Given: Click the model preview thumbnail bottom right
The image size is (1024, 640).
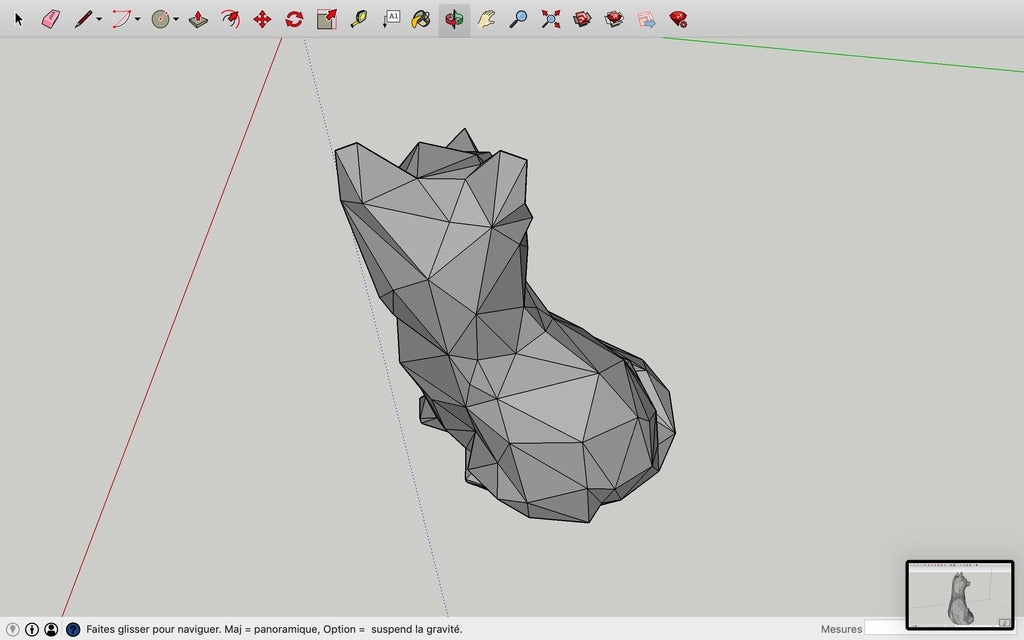Looking at the screenshot, I should pyautogui.click(x=960, y=595).
